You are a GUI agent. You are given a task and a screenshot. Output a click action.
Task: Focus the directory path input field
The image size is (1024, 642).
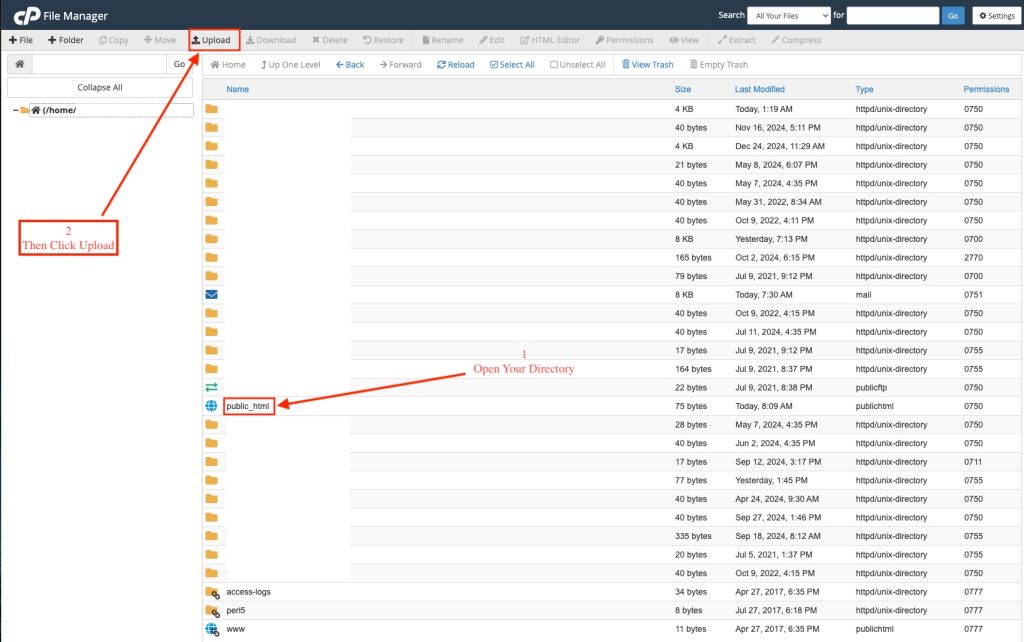(99, 64)
